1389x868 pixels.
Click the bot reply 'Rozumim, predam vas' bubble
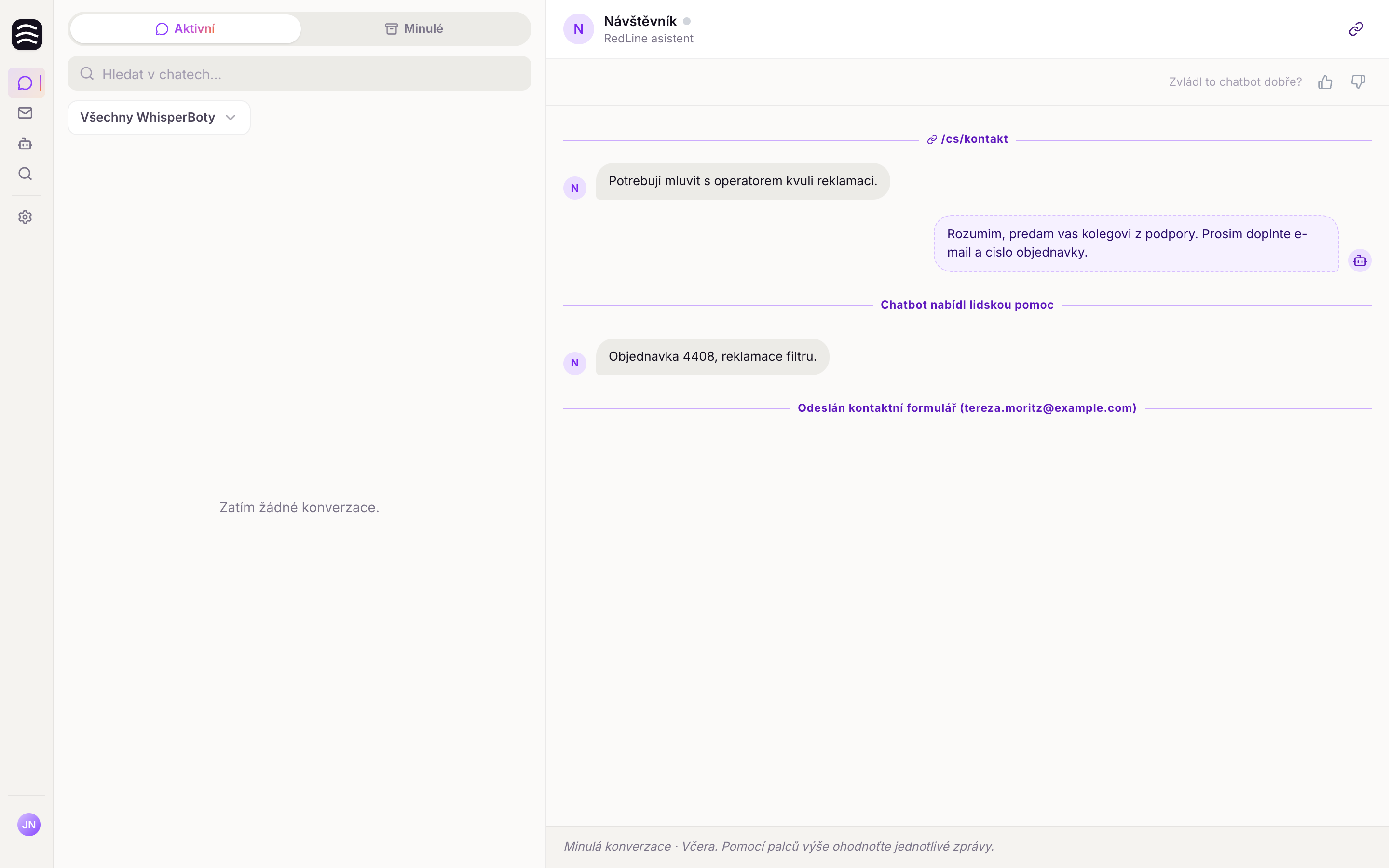pyautogui.click(x=1136, y=244)
